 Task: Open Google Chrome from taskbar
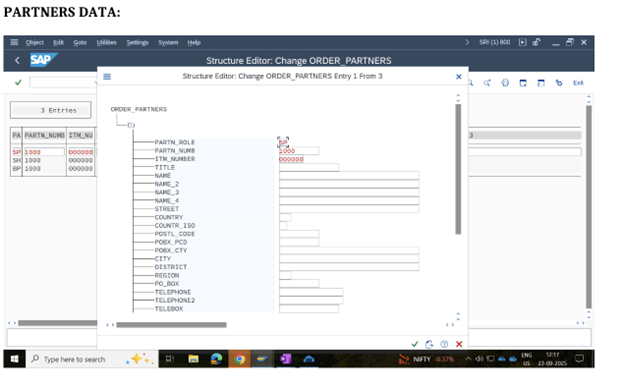[x=239, y=359]
